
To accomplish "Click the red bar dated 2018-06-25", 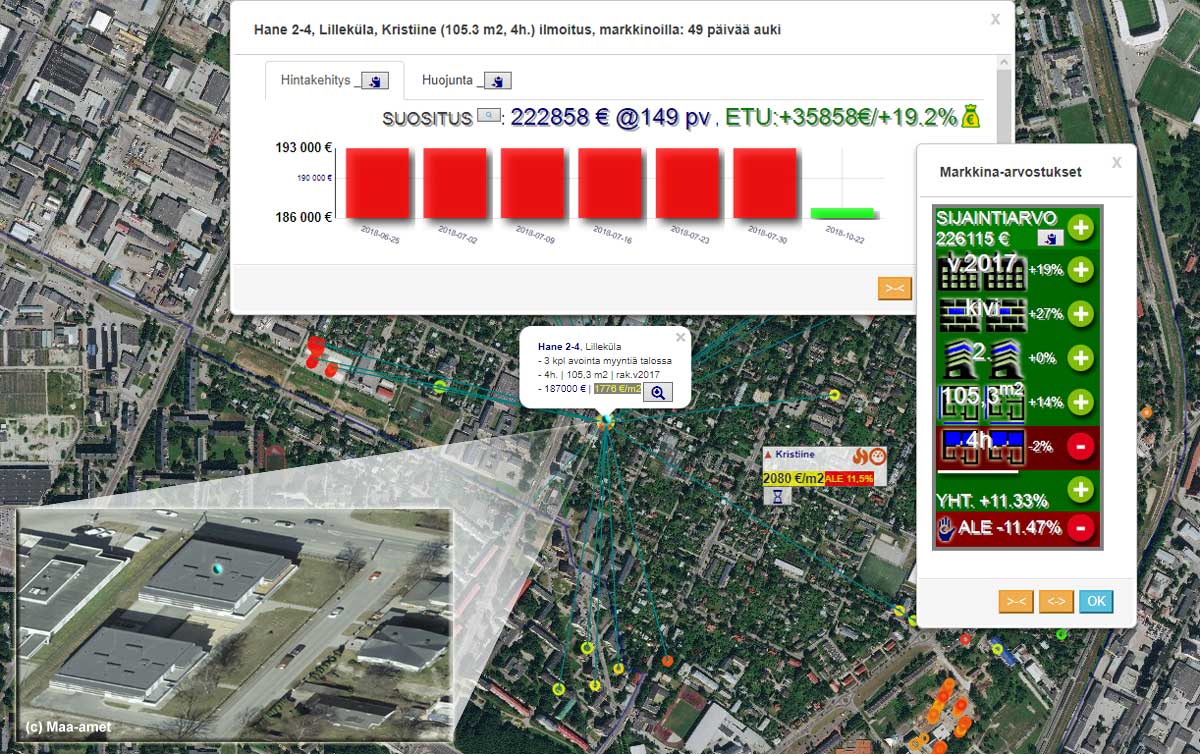I will (x=377, y=183).
